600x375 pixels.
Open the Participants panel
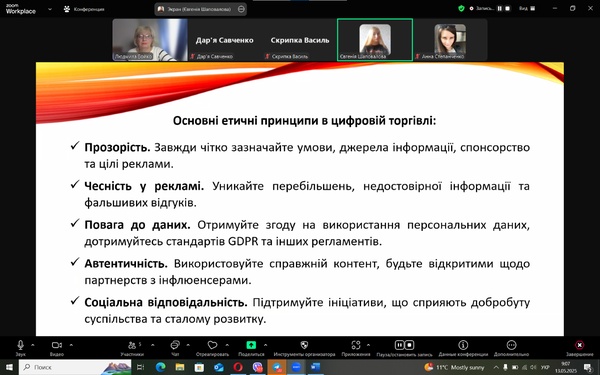(132, 347)
